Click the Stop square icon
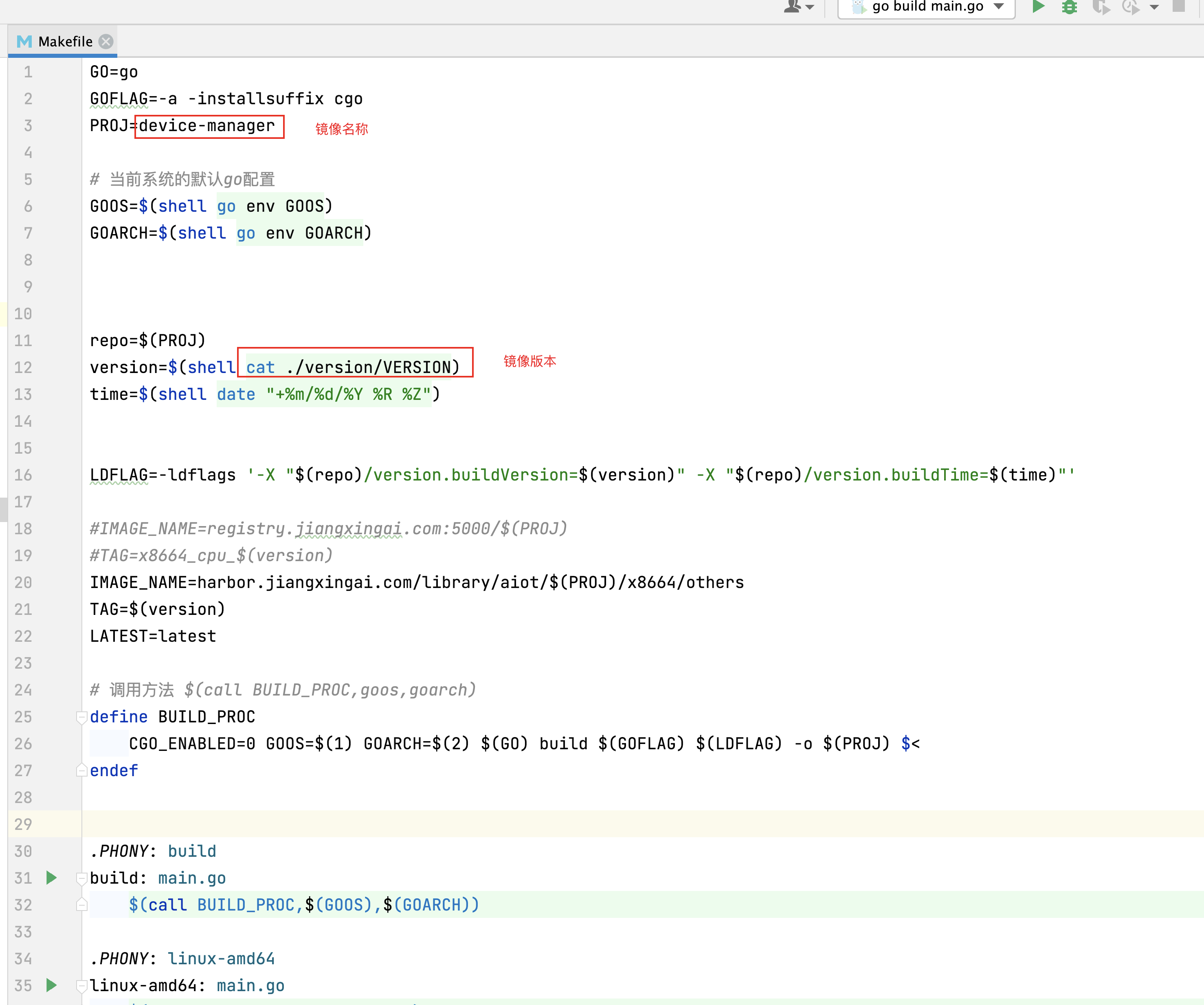The height and width of the screenshot is (1005, 1204). [x=1179, y=6]
